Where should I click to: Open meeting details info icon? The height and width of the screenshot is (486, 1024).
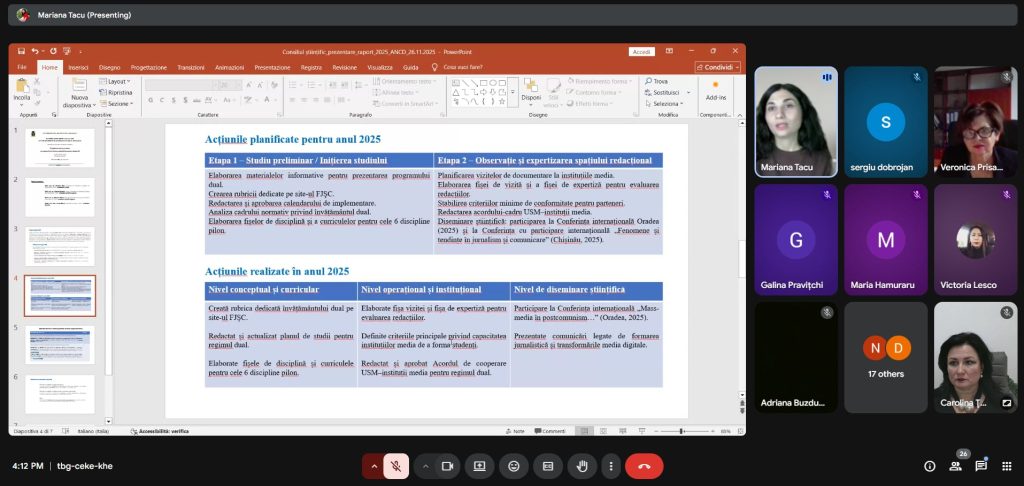pyautogui.click(x=929, y=466)
